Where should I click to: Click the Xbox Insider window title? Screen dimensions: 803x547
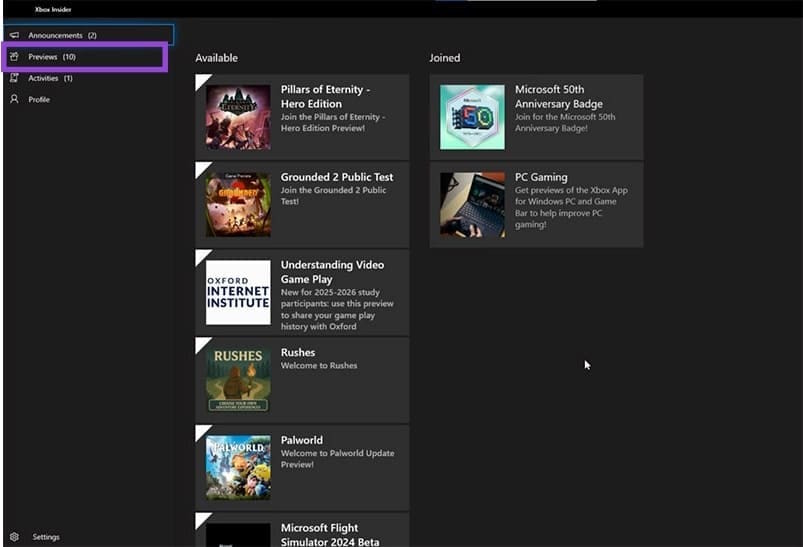point(53,9)
